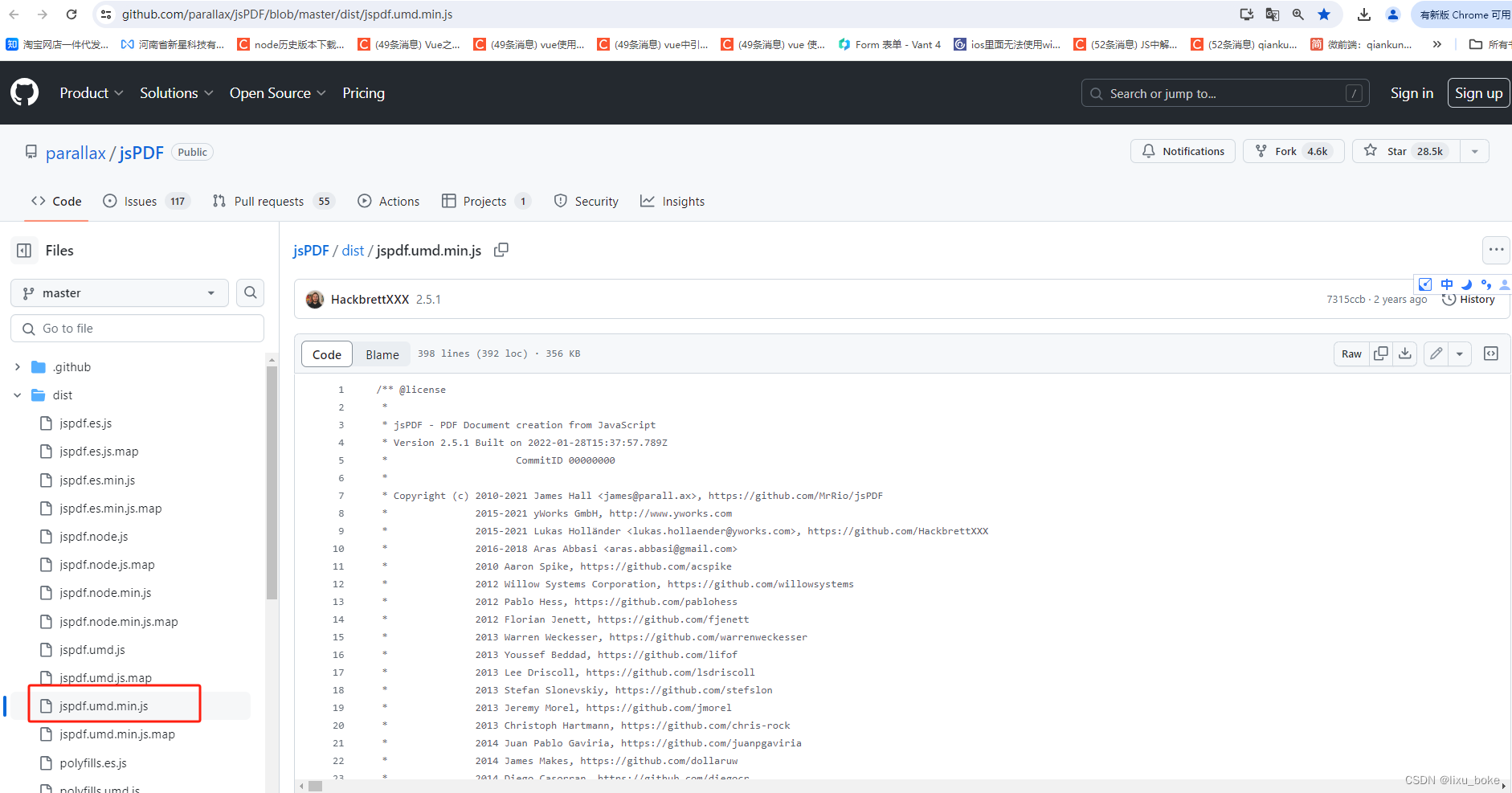Open the three-dot more file actions menu
This screenshot has height=793, width=1512.
[1496, 250]
